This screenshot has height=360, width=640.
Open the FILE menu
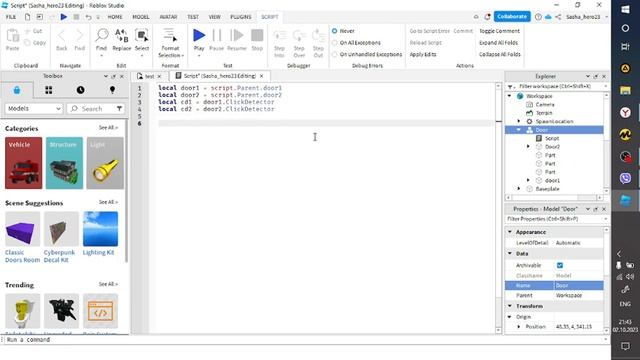[11, 17]
